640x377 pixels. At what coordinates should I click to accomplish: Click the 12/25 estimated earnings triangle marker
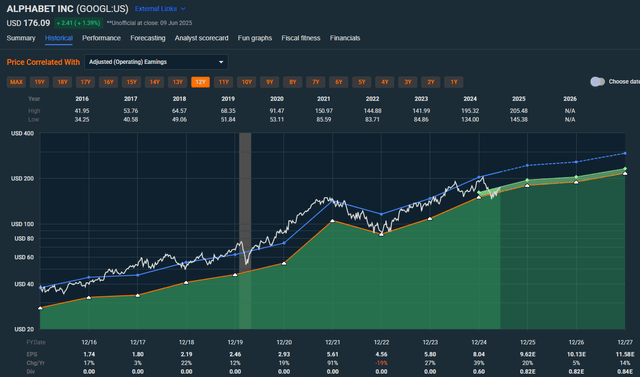tap(527, 186)
